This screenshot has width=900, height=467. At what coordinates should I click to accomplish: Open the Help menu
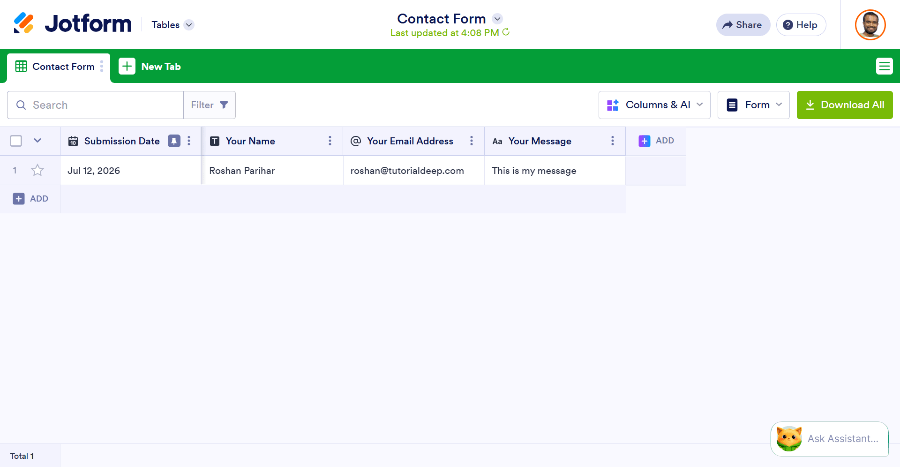click(801, 25)
